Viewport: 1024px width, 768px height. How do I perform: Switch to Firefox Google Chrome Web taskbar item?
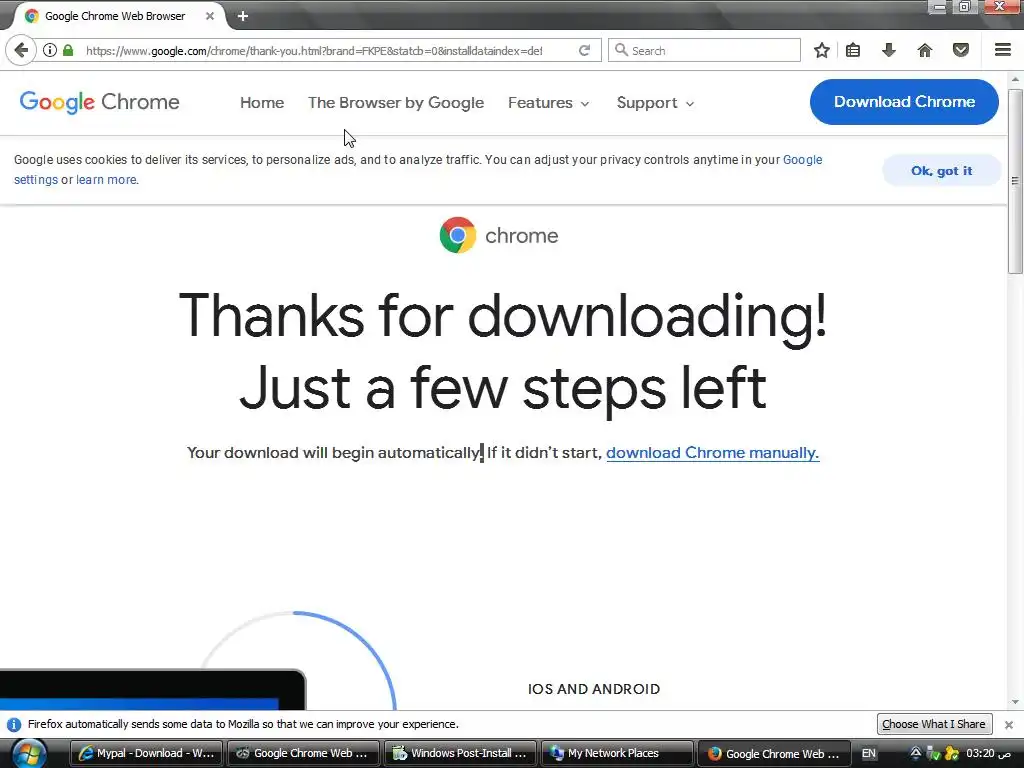click(774, 754)
